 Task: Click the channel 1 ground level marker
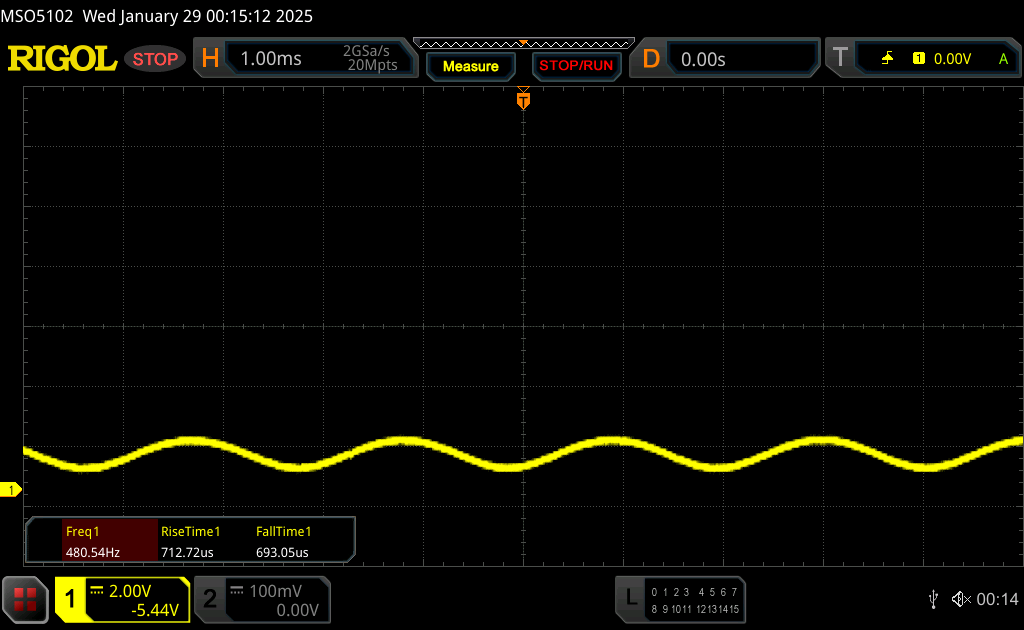point(12,490)
